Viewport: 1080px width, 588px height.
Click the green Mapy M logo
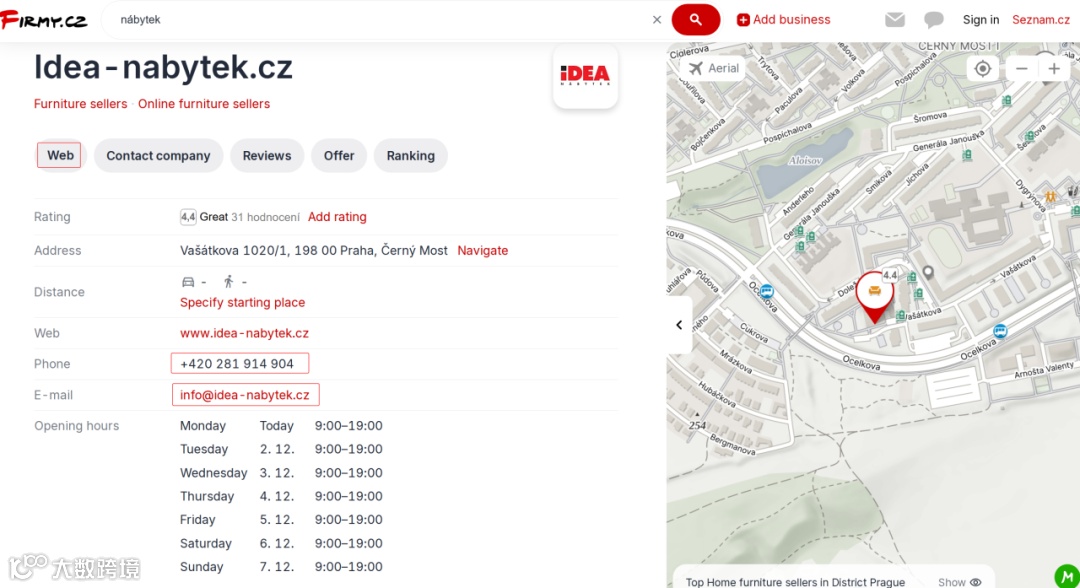[x=1066, y=576]
